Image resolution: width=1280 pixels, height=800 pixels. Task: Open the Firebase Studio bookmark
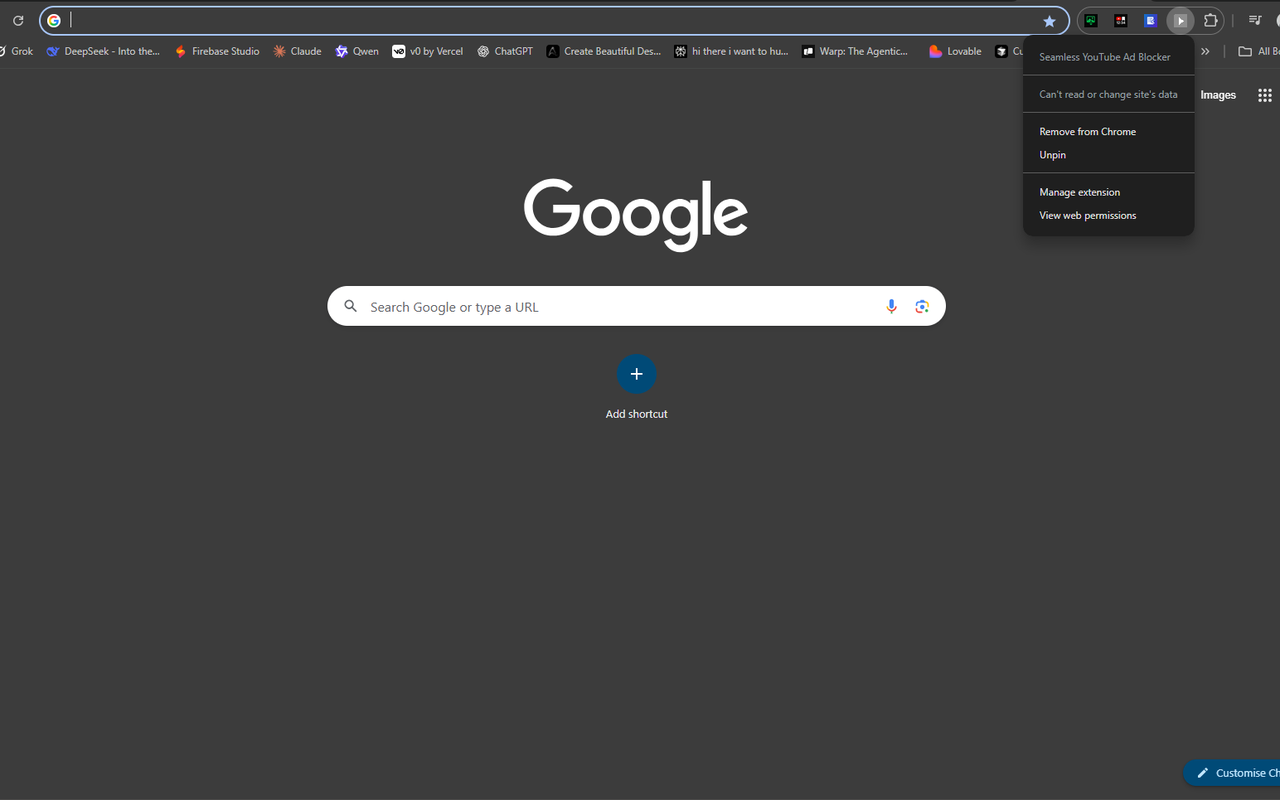[x=217, y=51]
